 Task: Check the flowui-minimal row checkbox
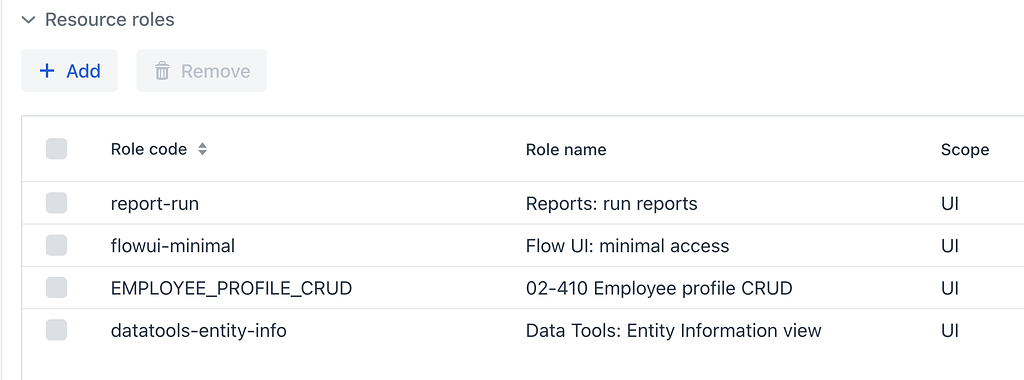(56, 245)
